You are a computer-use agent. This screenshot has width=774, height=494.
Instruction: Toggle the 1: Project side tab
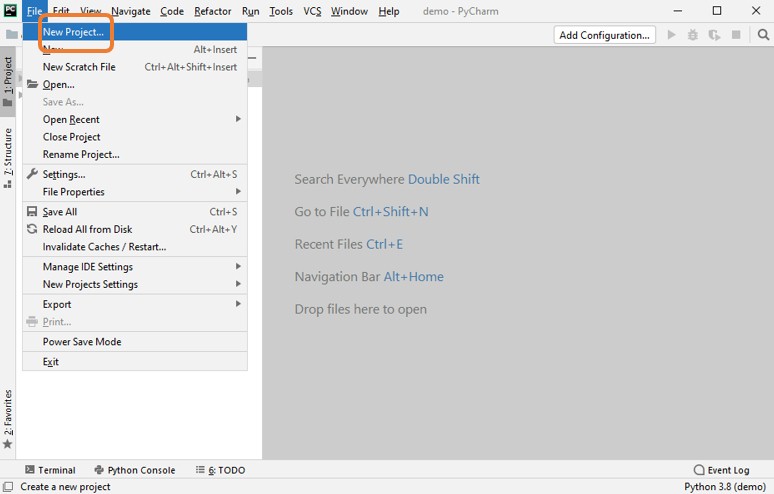pos(7,81)
